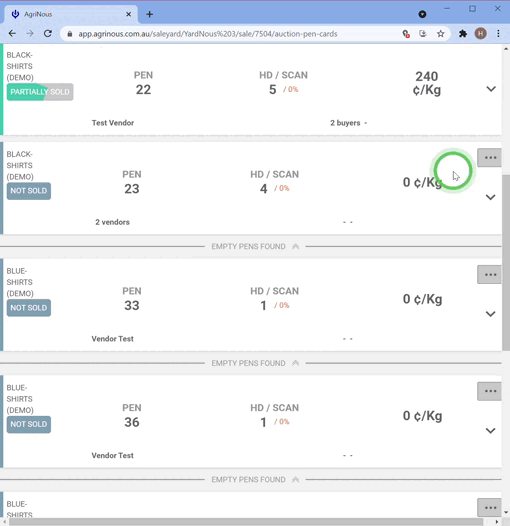Expand the Pen 23 card
This screenshot has width=510, height=526.
pyautogui.click(x=491, y=197)
